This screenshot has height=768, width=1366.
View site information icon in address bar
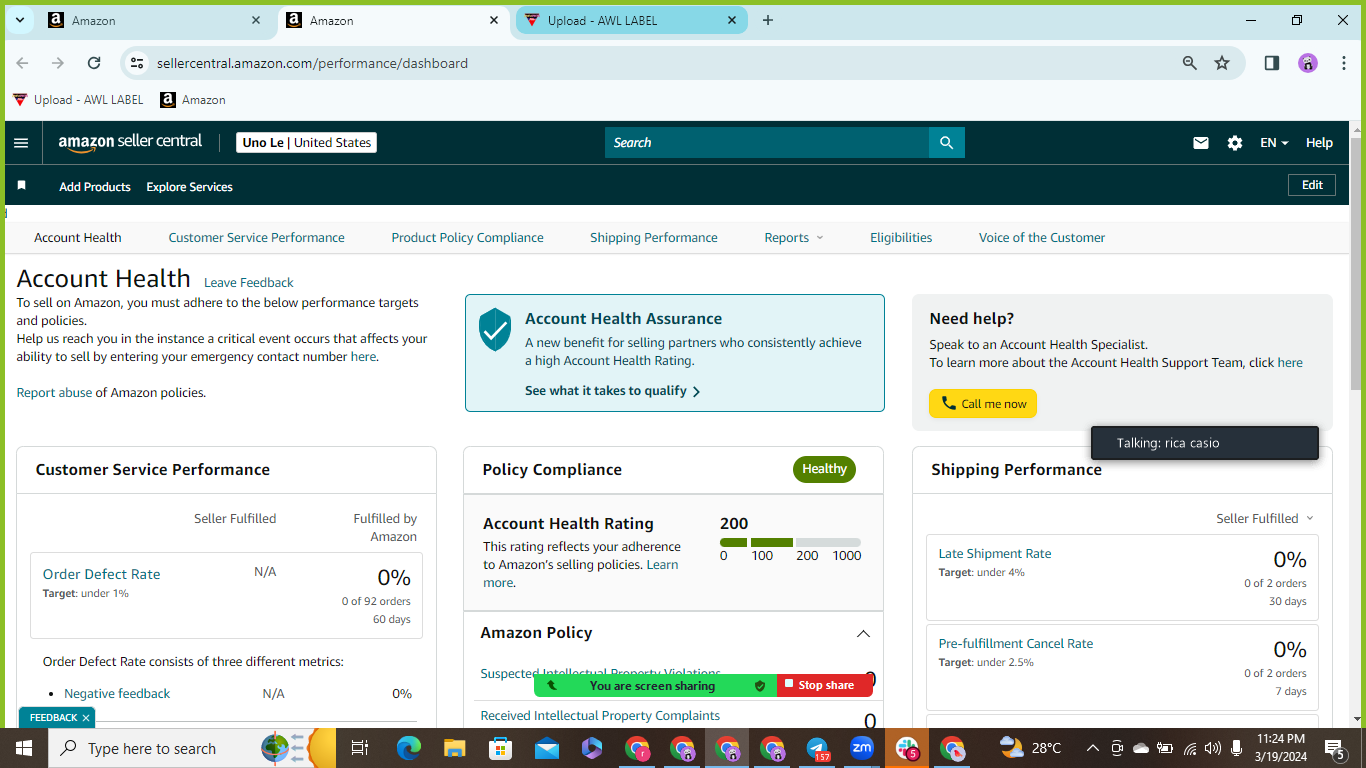pyautogui.click(x=137, y=63)
